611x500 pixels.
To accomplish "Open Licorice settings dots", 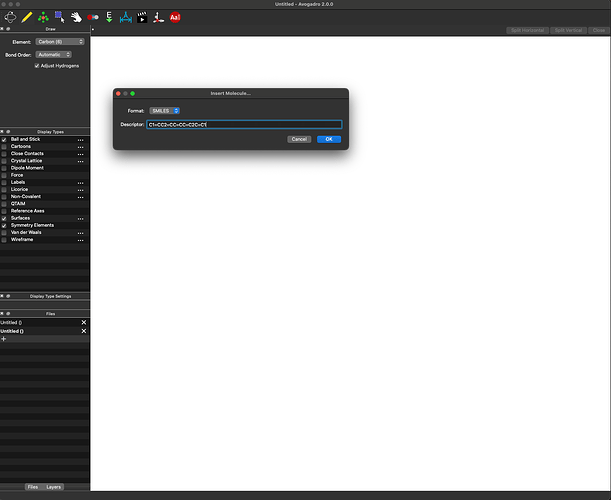I will pos(80,190).
